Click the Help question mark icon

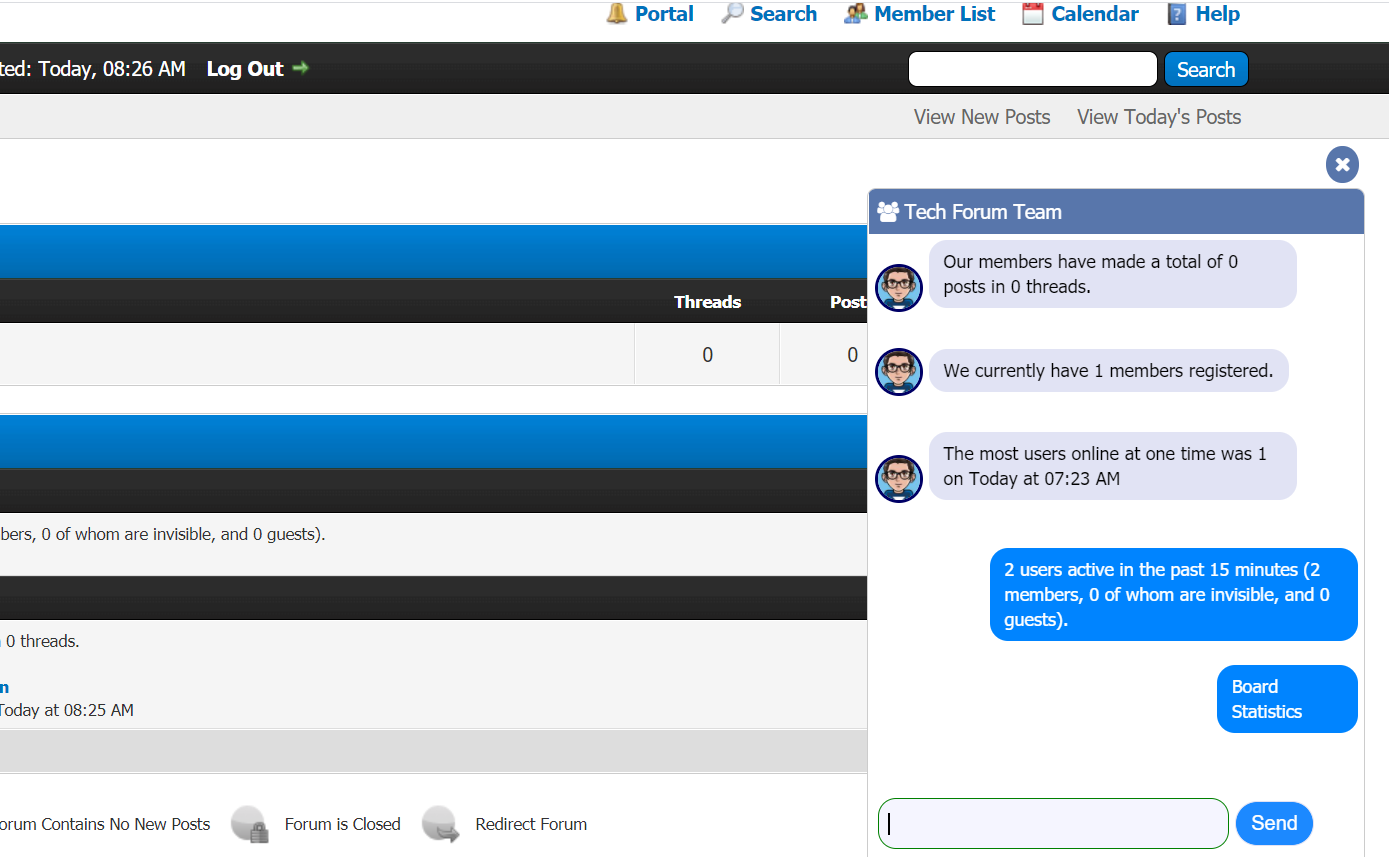click(x=1177, y=14)
